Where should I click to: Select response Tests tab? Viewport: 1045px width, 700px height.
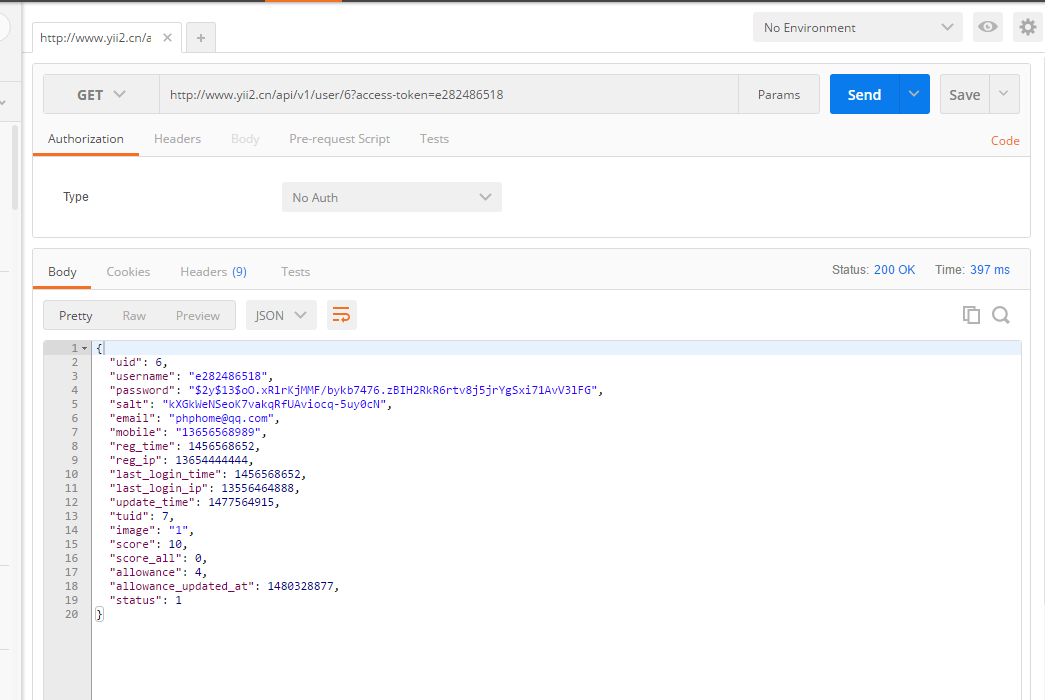[295, 272]
